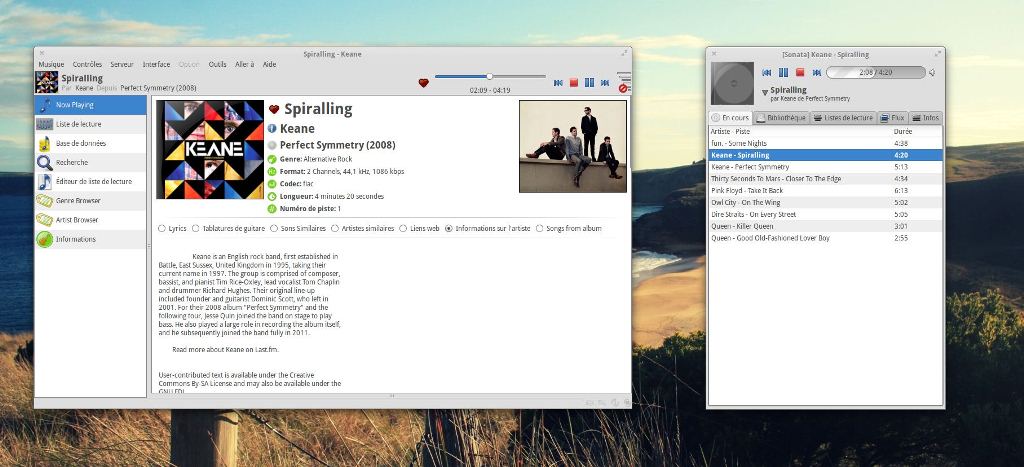Open the Musique menu

coord(51,65)
